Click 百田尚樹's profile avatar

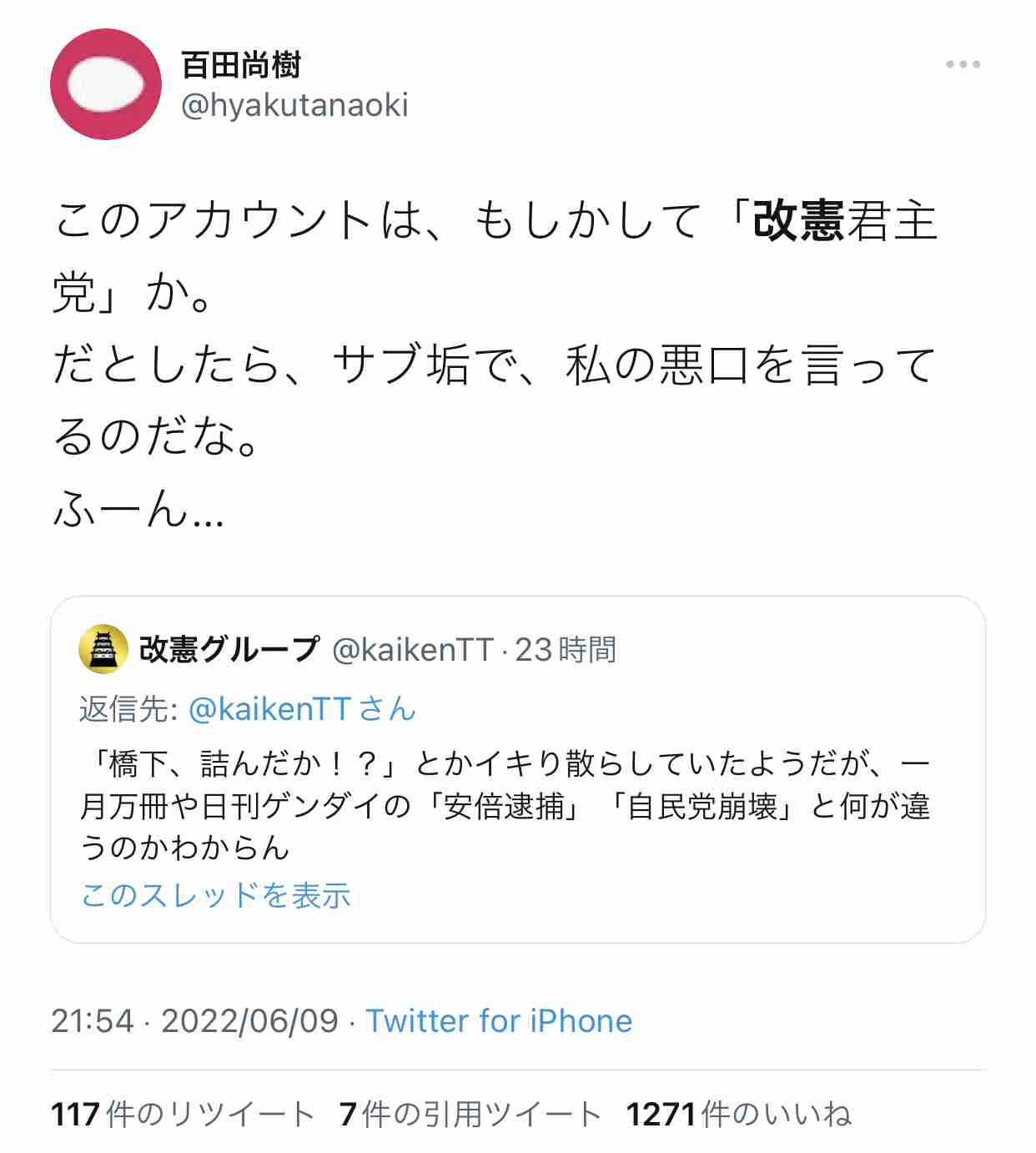[108, 83]
